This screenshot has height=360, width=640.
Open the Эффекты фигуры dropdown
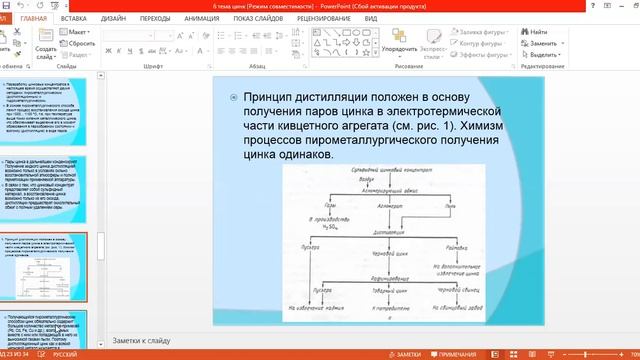(481, 55)
